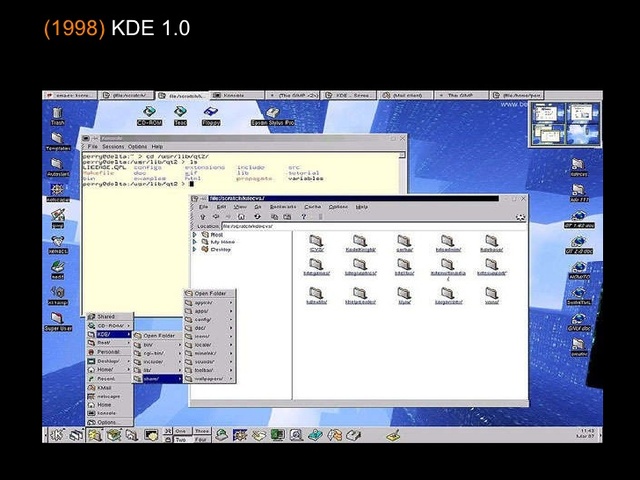Viewport: 640px width, 480px height.
Task: Open the kdegames/ folder
Action: coord(316,267)
